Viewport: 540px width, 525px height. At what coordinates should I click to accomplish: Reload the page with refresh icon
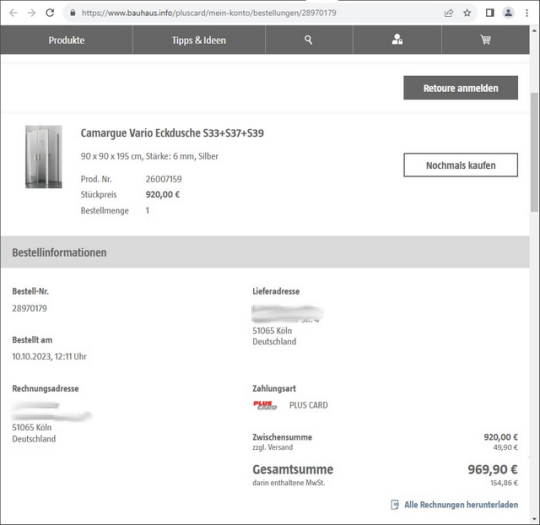(x=50, y=13)
